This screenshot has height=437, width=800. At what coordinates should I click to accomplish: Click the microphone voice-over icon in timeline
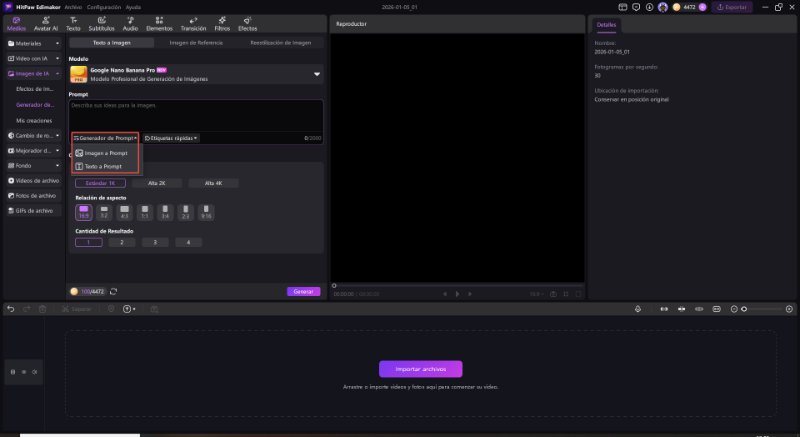638,309
